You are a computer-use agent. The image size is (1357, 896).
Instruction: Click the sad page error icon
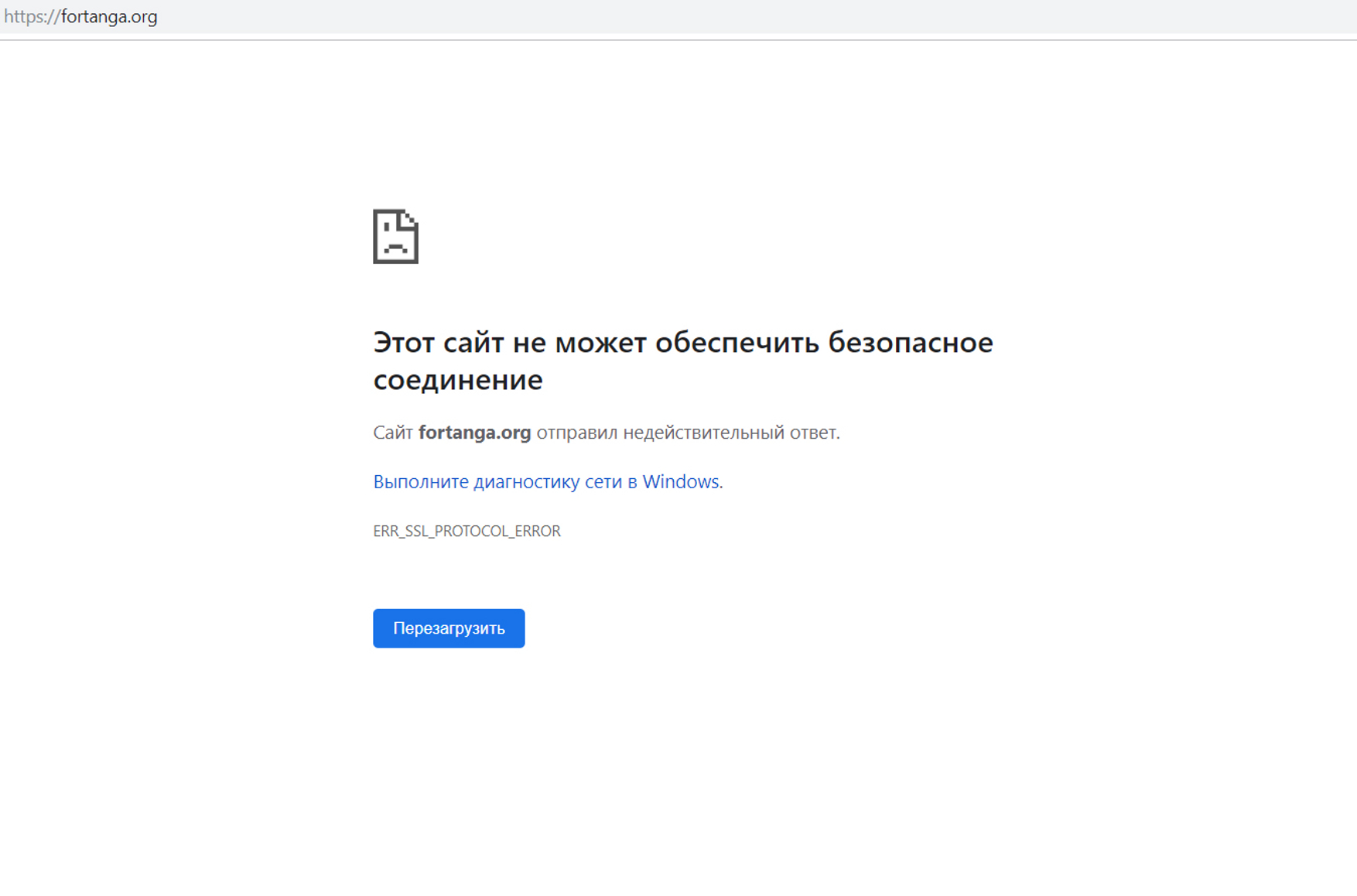coord(395,236)
